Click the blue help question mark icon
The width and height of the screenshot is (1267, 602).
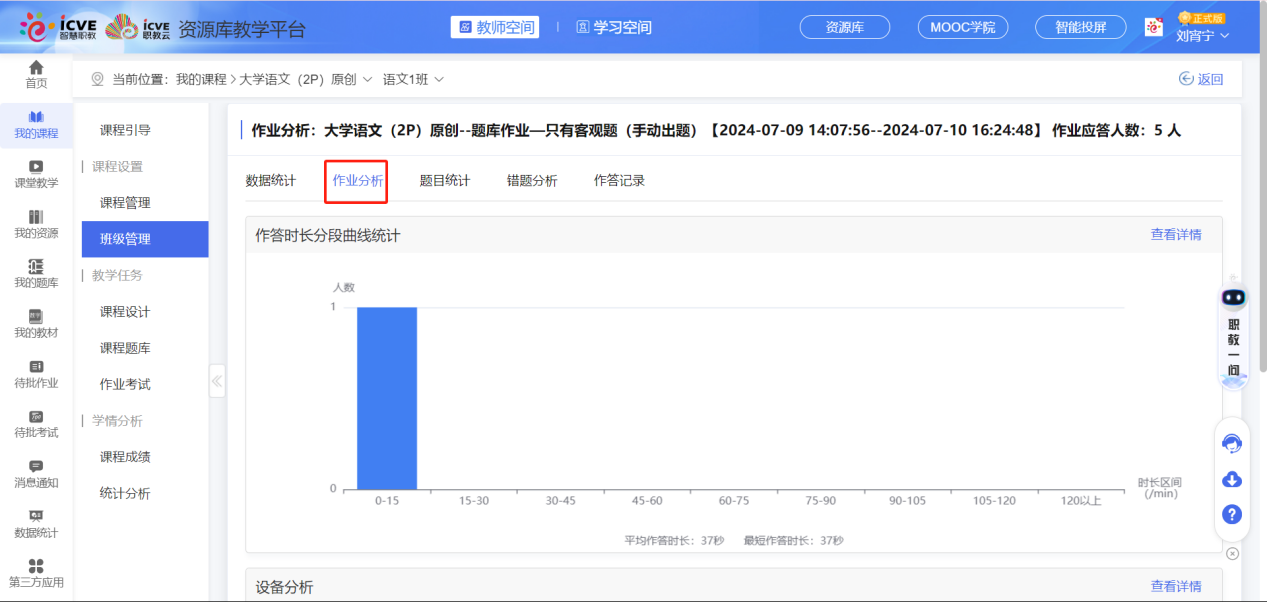1232,514
